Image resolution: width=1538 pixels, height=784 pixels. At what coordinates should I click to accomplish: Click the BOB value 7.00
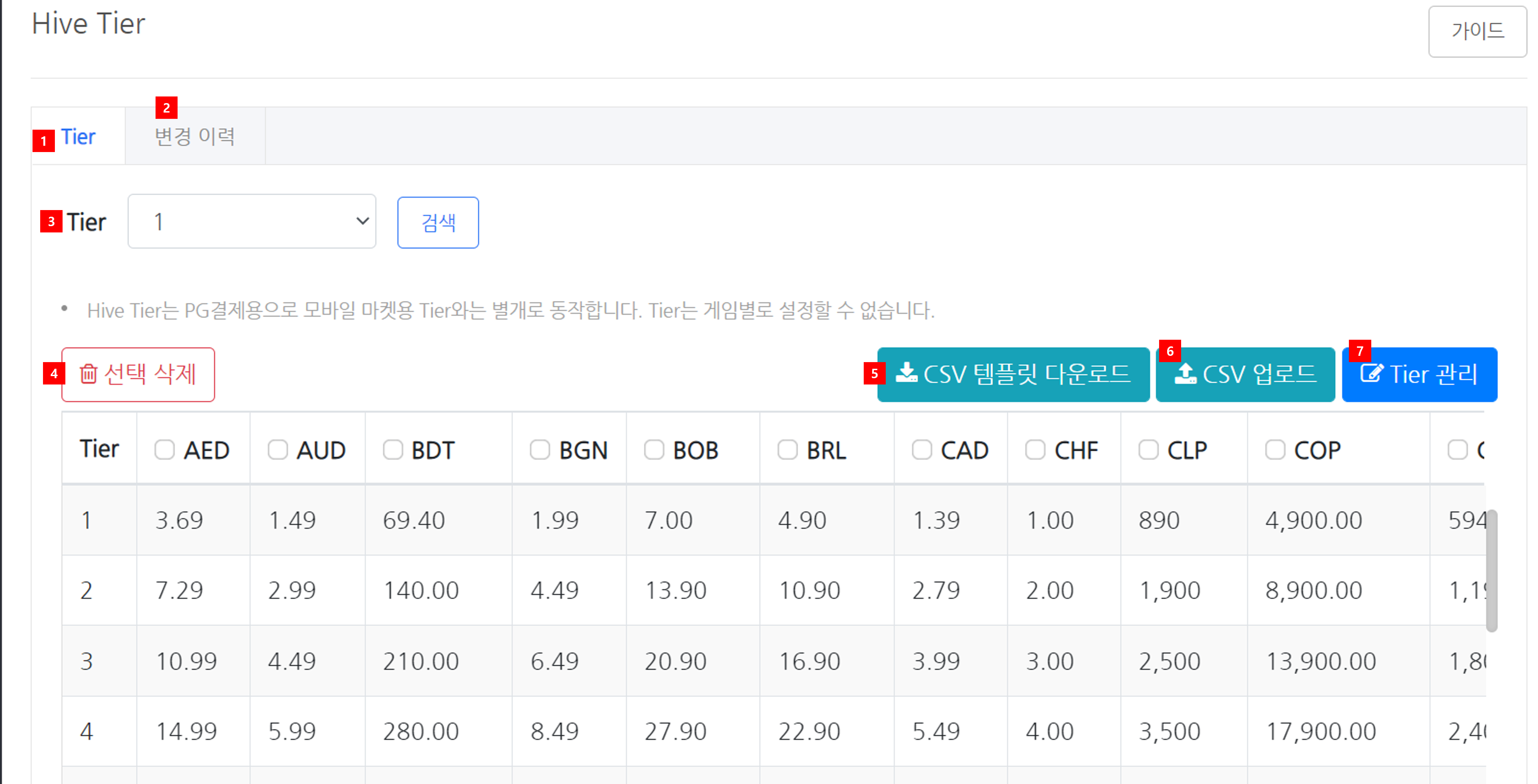[669, 520]
